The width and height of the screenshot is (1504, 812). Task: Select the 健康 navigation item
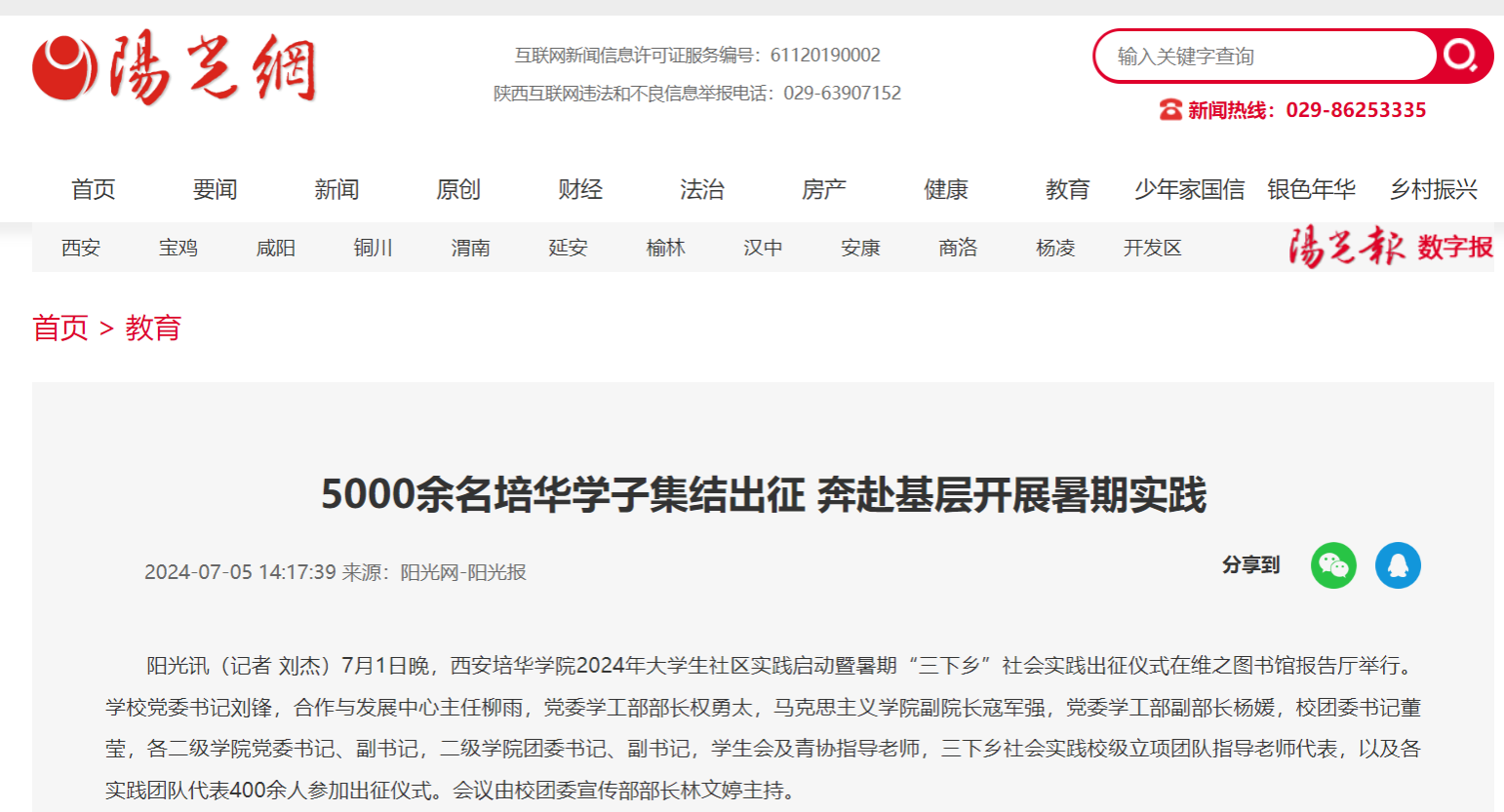click(x=946, y=189)
